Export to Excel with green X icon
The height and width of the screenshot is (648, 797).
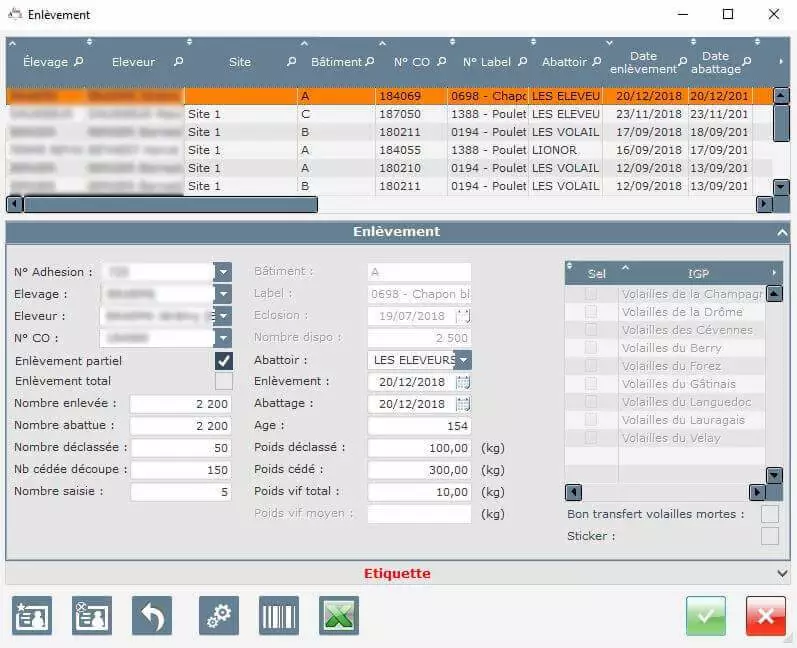tap(339, 615)
